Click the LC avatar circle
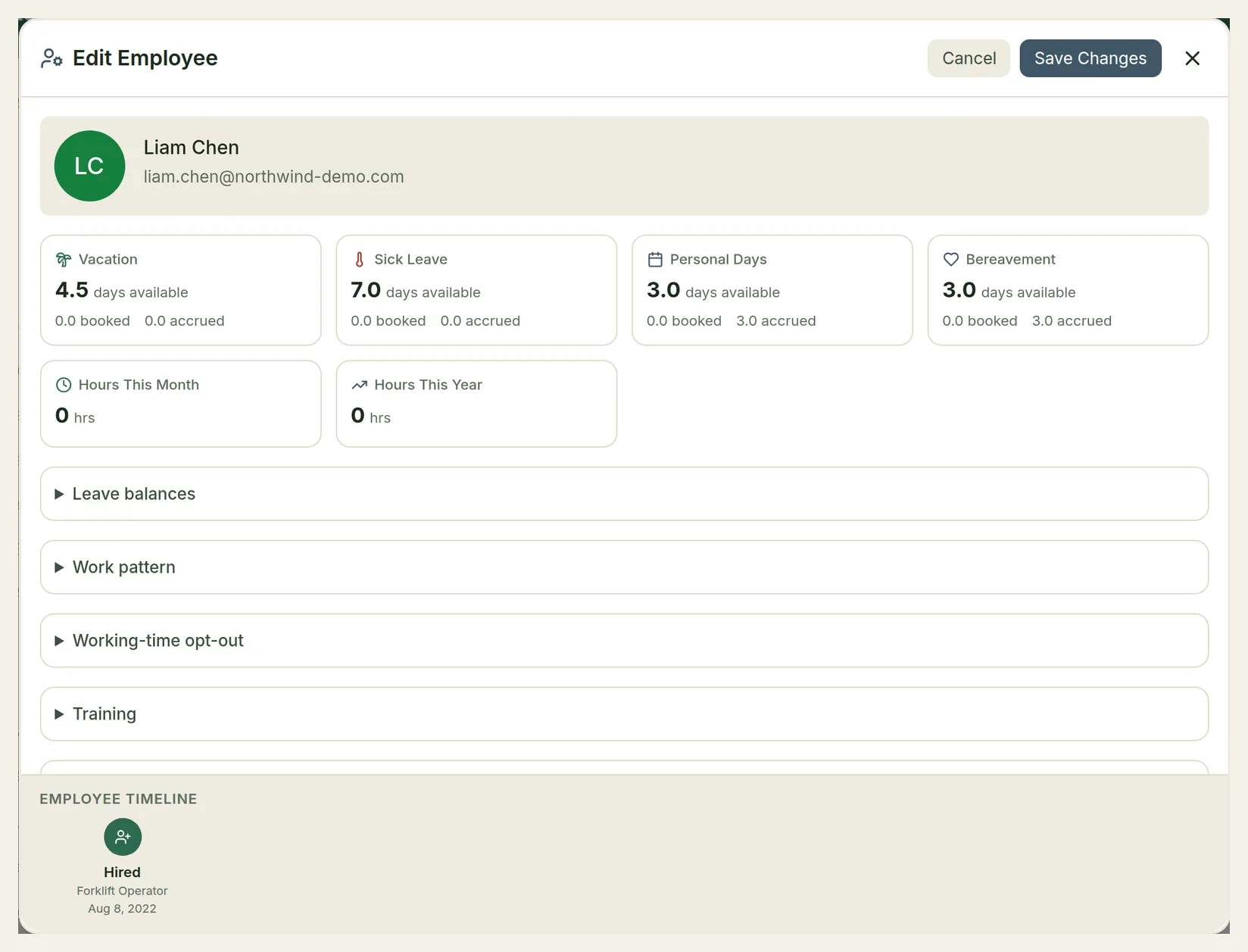The image size is (1248, 952). (89, 166)
